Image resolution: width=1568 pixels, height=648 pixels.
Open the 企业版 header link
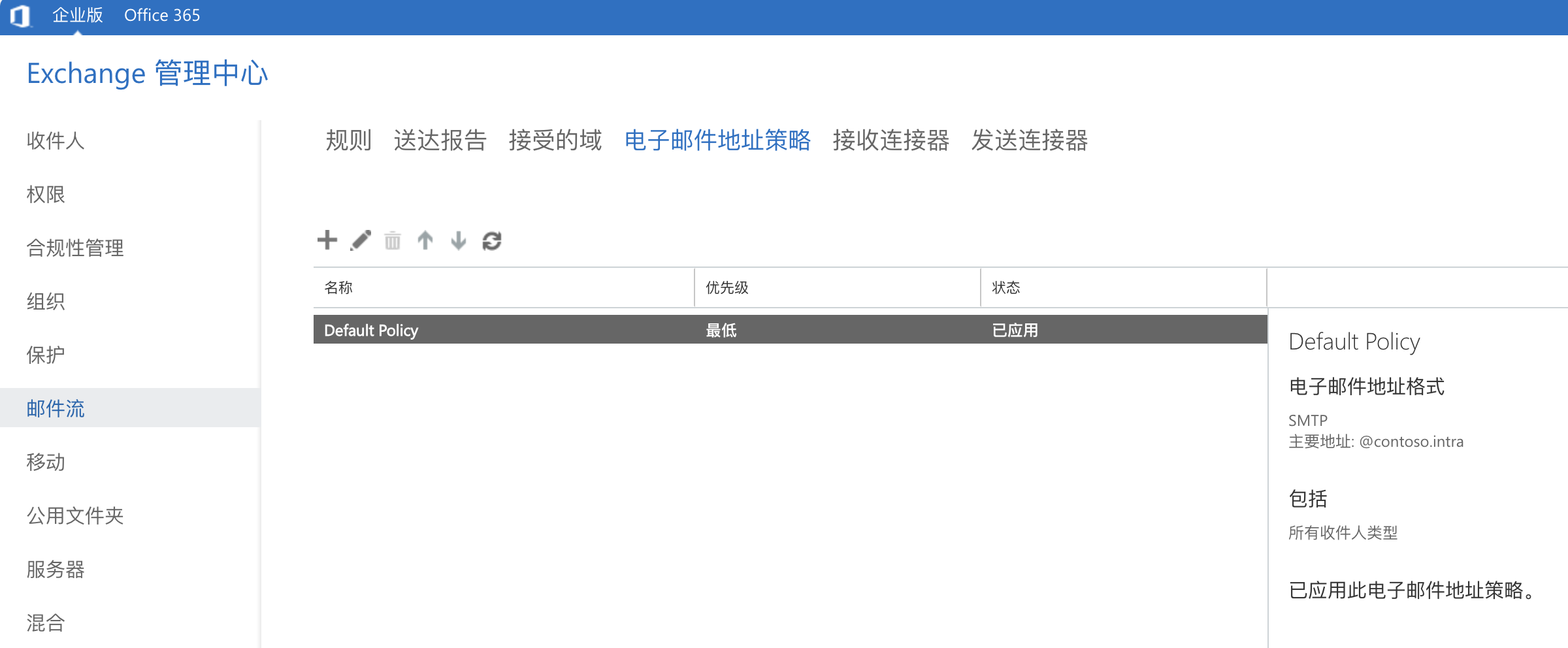pos(78,15)
